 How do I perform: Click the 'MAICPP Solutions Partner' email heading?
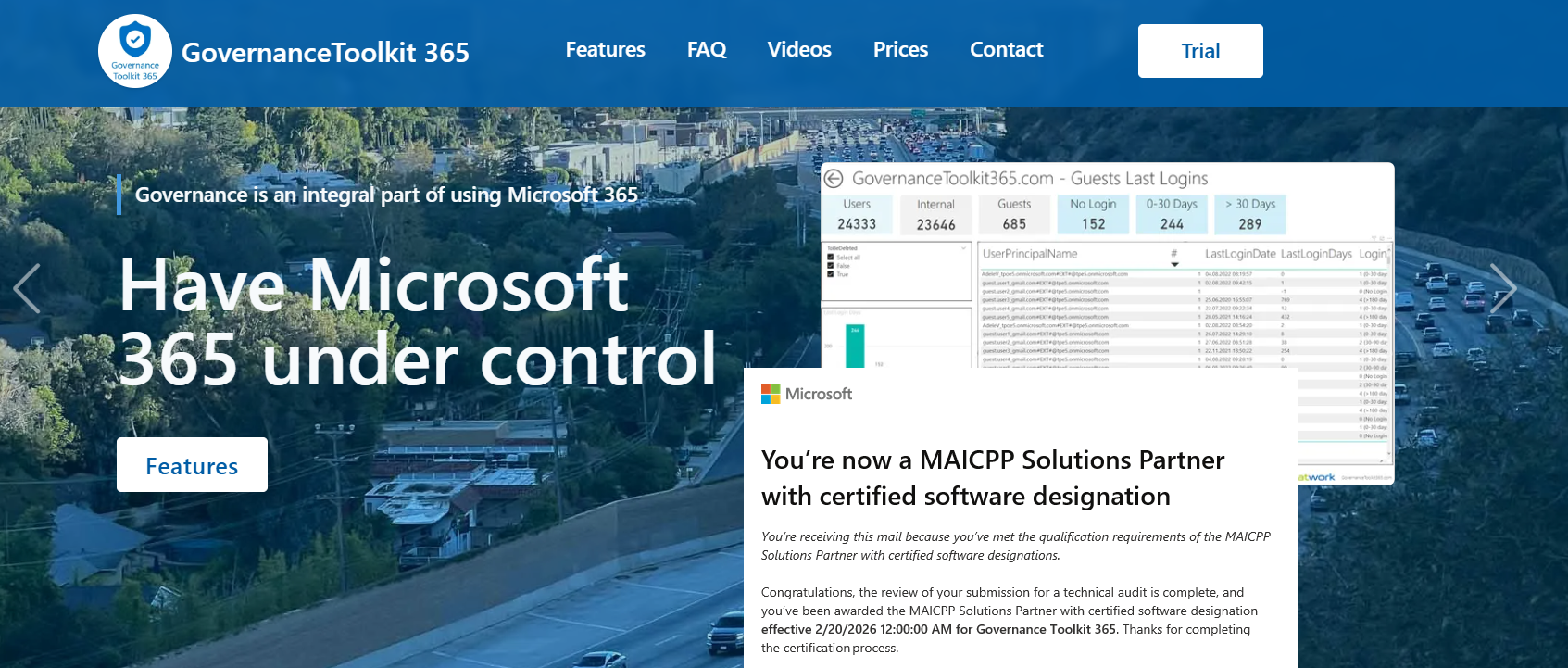click(x=993, y=478)
